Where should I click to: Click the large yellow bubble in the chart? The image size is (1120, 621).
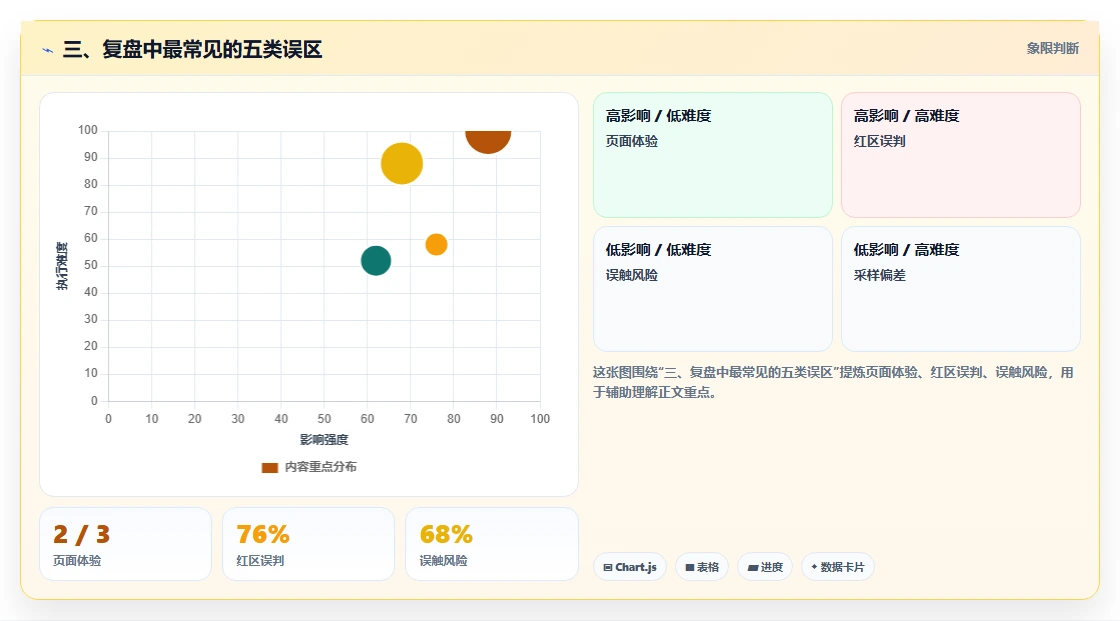point(401,164)
